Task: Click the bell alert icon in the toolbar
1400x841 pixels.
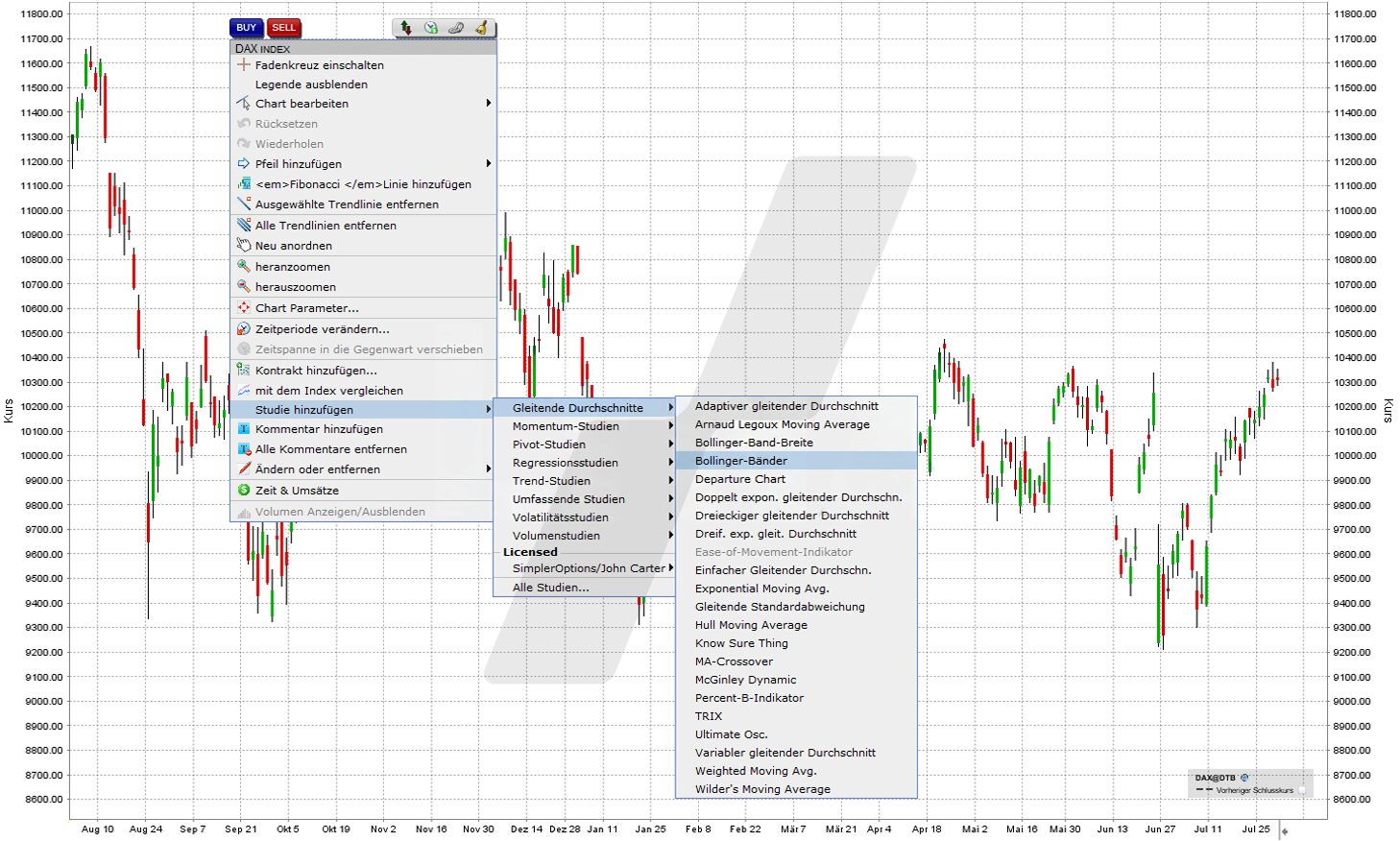Action: coord(481,27)
